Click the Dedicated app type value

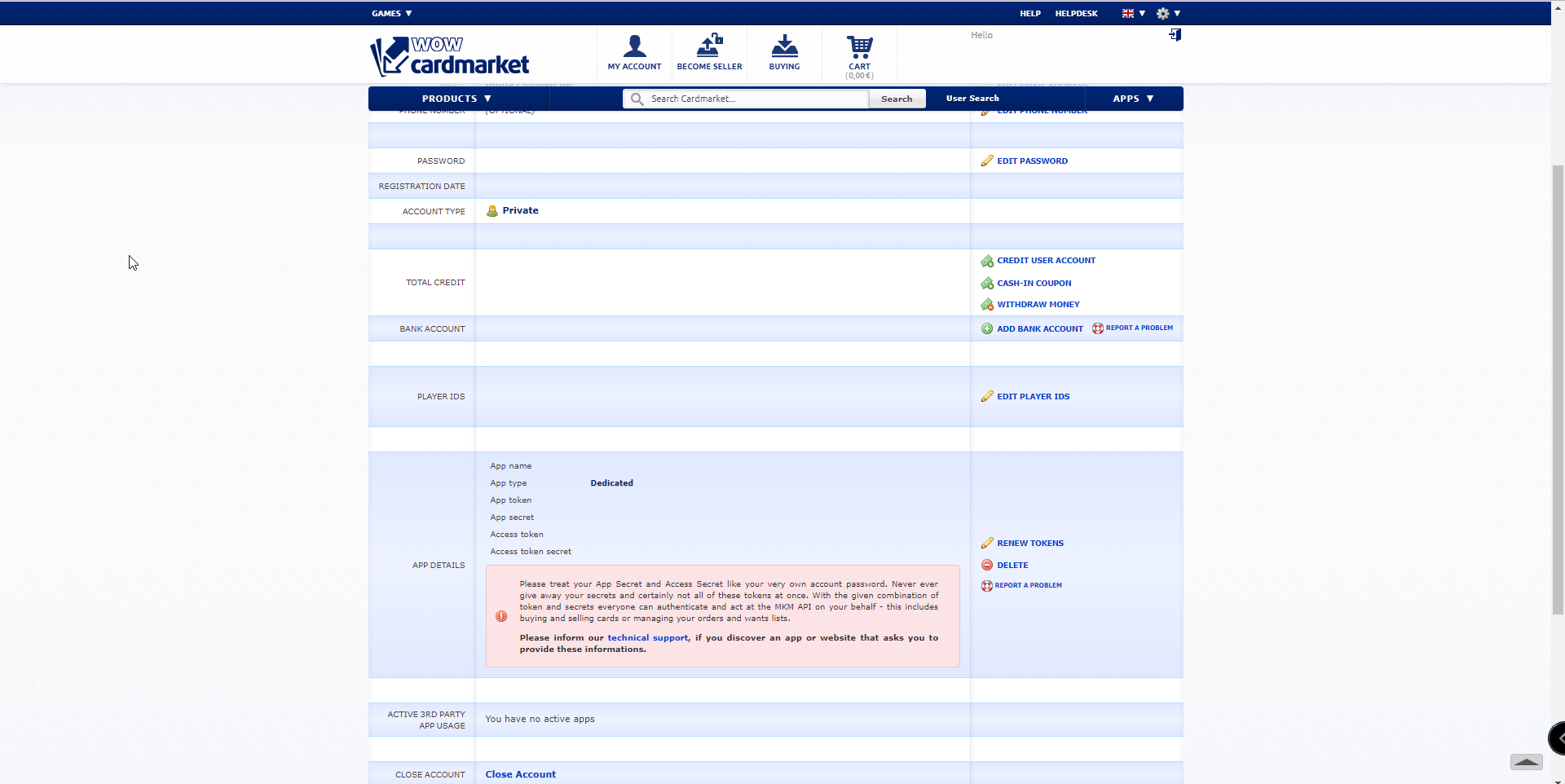point(612,483)
